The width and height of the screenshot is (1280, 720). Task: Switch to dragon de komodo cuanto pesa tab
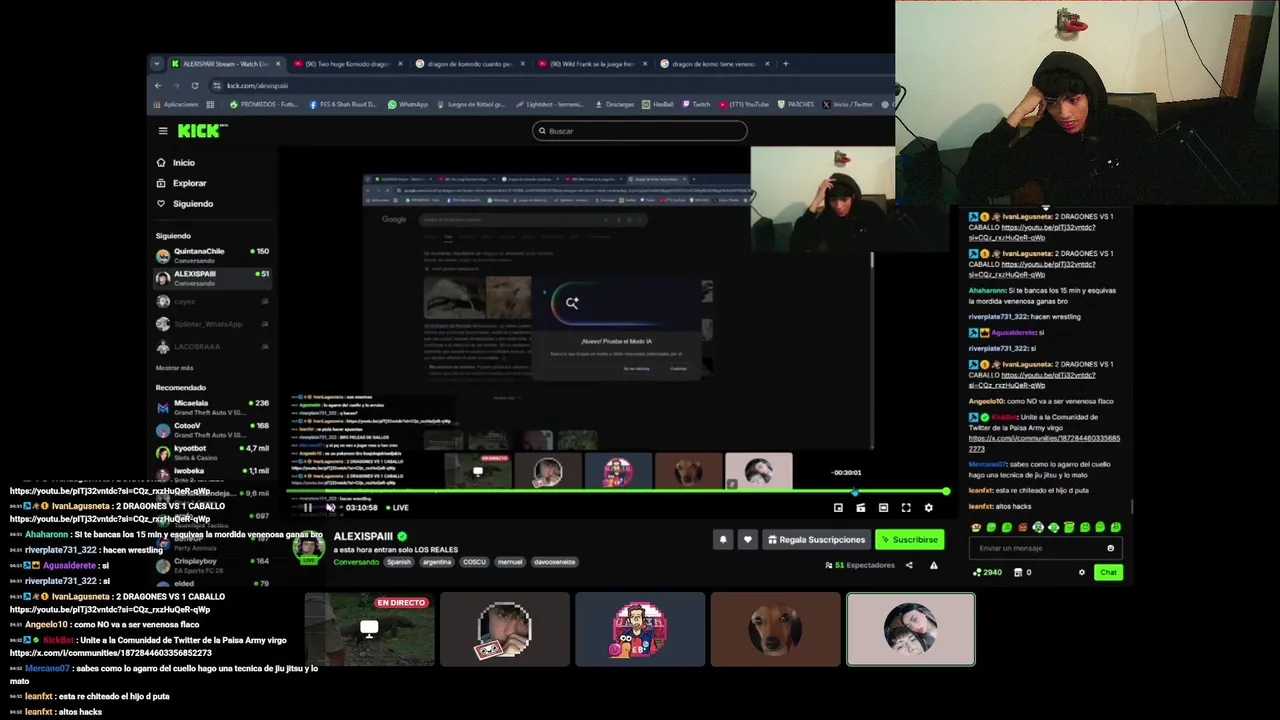[469, 64]
